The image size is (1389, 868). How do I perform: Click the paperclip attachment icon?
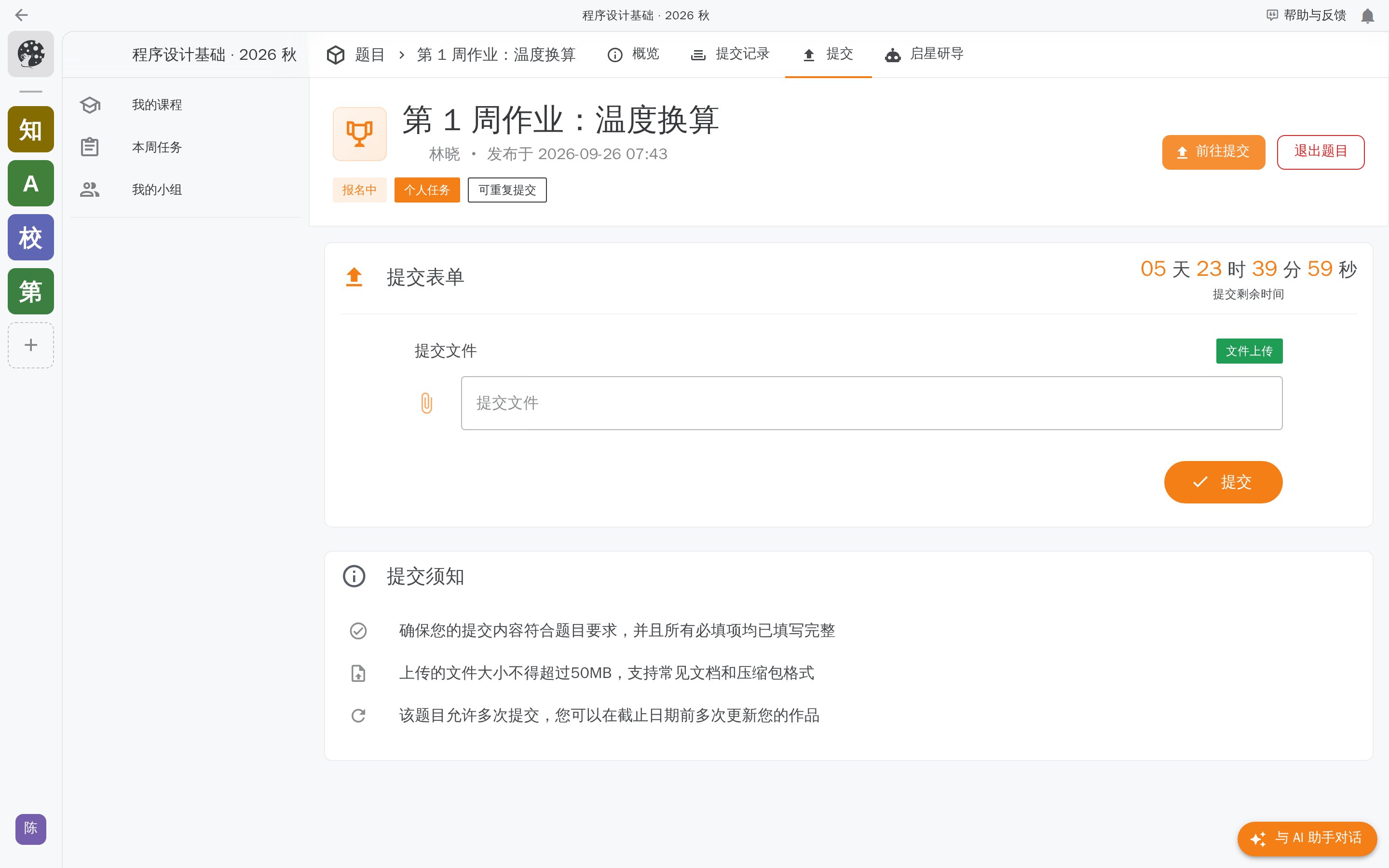(x=426, y=403)
